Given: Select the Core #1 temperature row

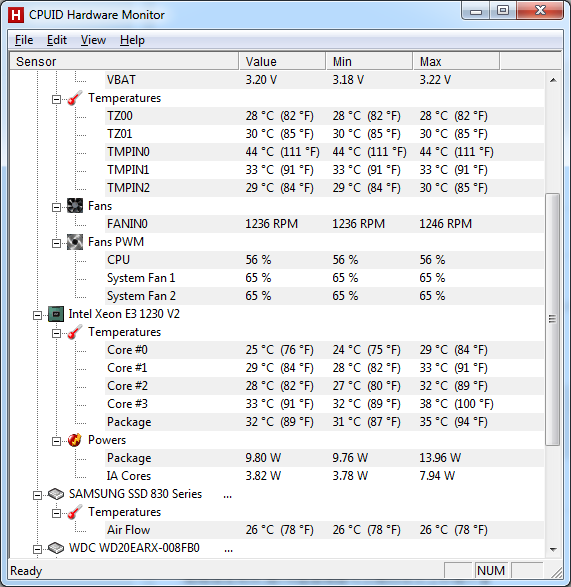Looking at the screenshot, I should tap(324, 368).
